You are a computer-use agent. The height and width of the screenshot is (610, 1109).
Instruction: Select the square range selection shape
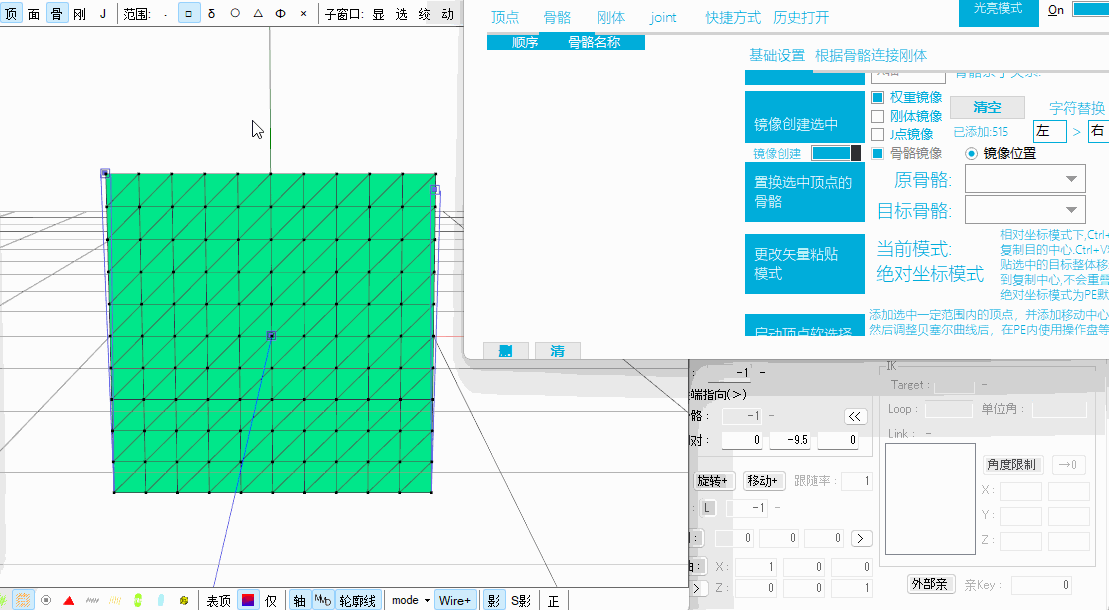189,14
